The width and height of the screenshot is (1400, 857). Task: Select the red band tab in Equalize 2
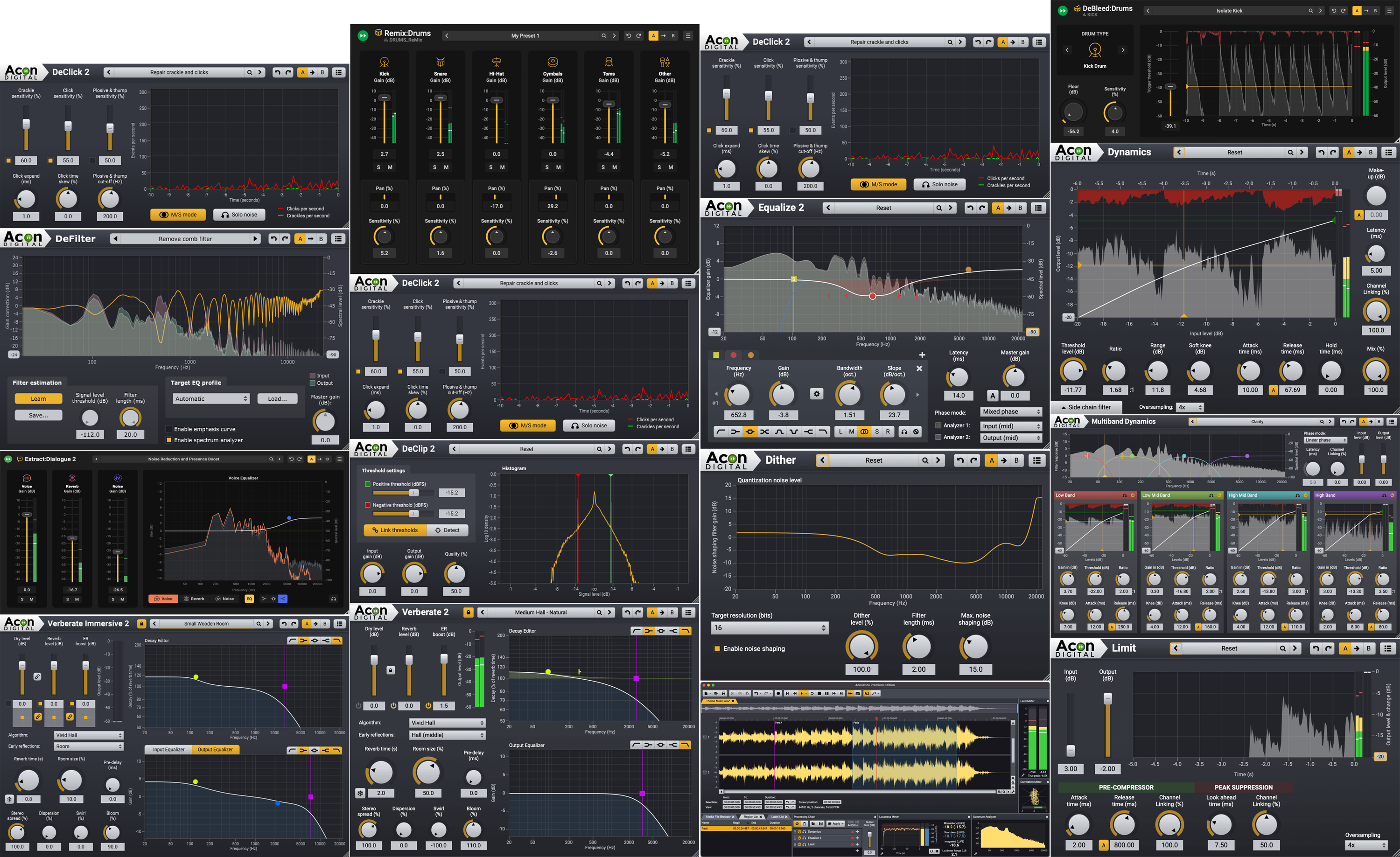click(x=733, y=355)
